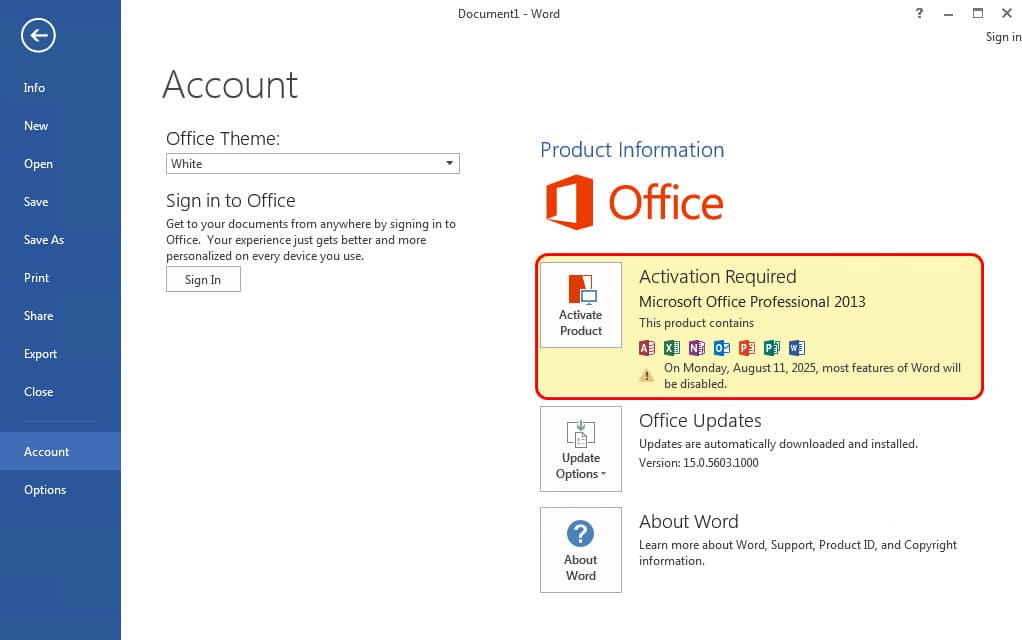Image resolution: width=1022 pixels, height=640 pixels.
Task: Go to the Open page
Action: [x=38, y=164]
